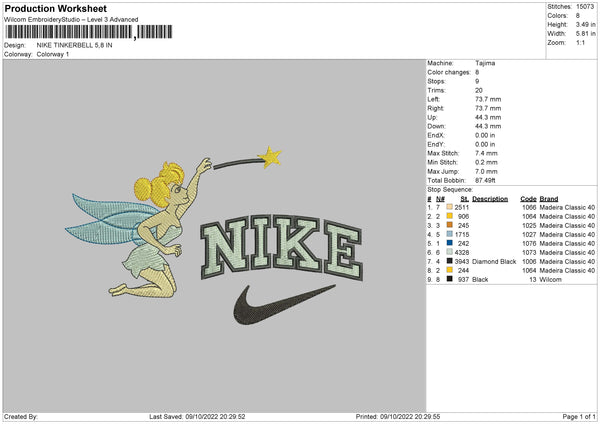Screen dimensions: 600x424
Task: Select the Black Wilcom color swatch
Action: click(x=450, y=279)
